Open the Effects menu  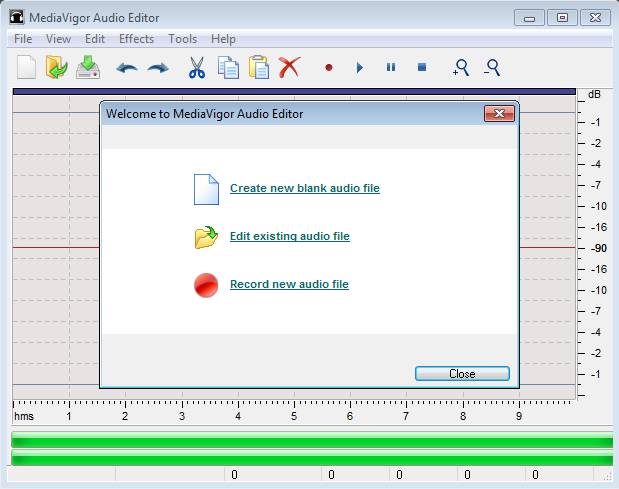click(x=136, y=39)
